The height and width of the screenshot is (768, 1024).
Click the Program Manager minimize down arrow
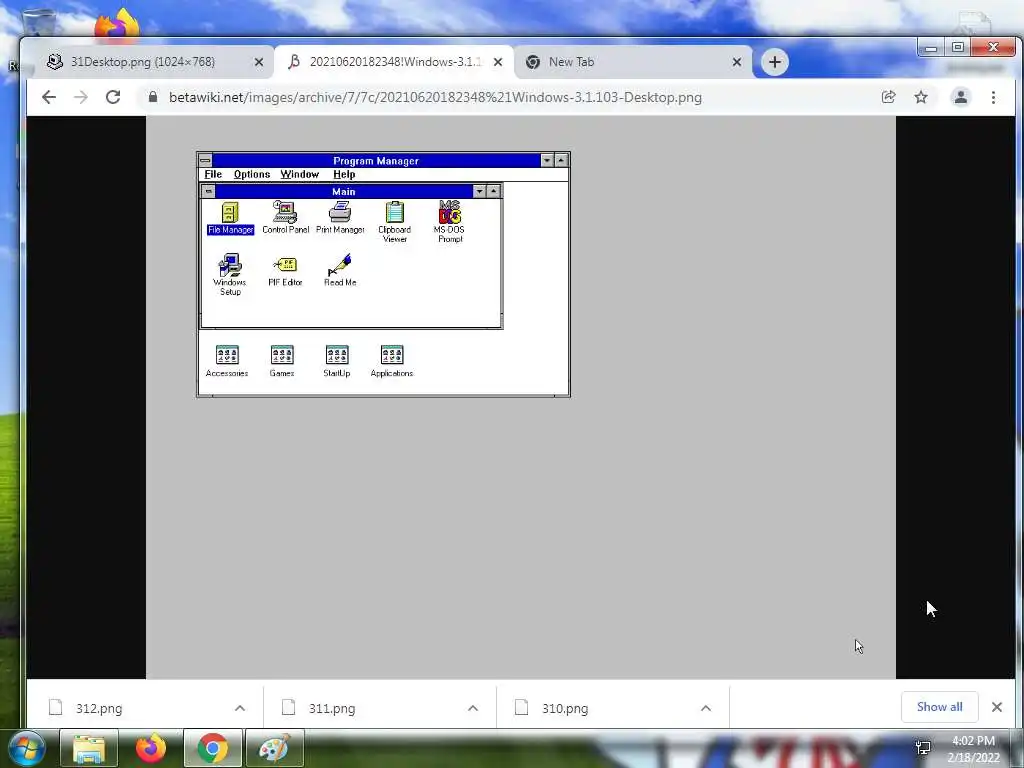[x=547, y=161]
